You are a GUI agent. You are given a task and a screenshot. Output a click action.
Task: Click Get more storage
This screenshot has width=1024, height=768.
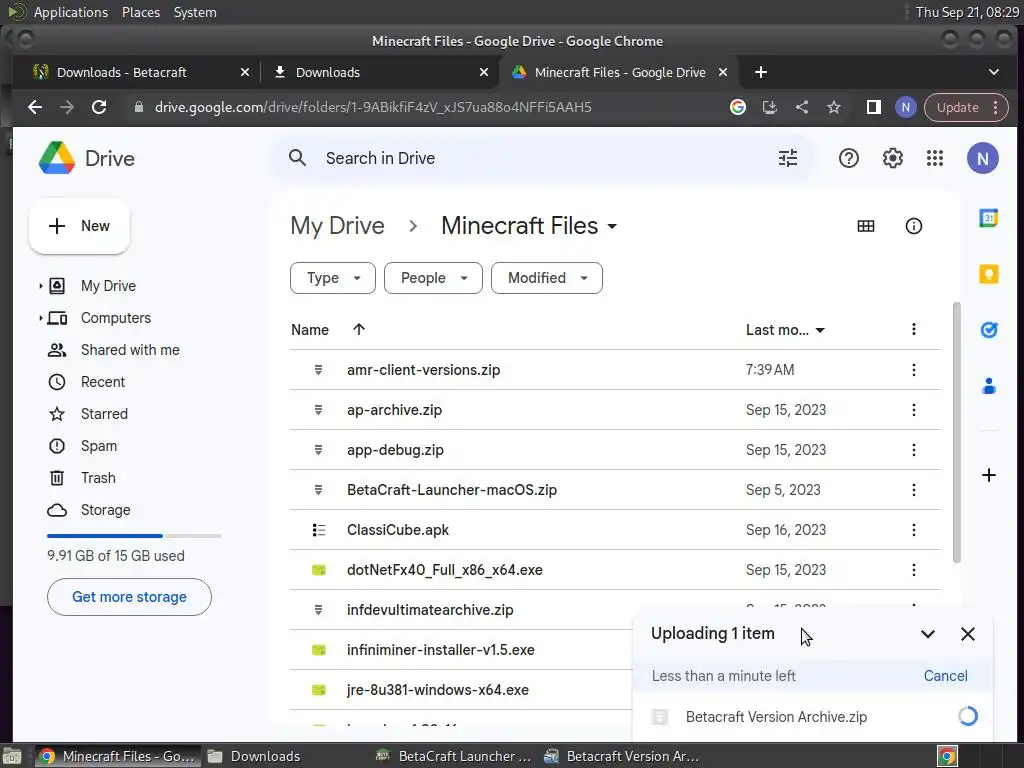[129, 597]
